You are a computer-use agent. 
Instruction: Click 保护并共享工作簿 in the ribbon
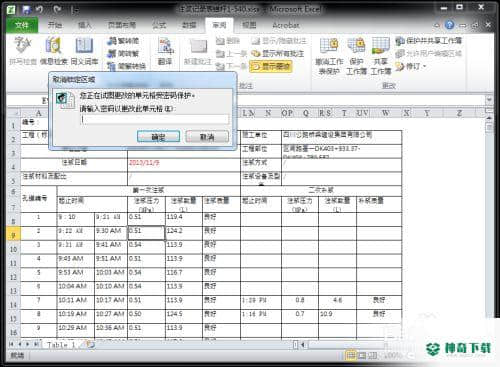tap(429, 41)
